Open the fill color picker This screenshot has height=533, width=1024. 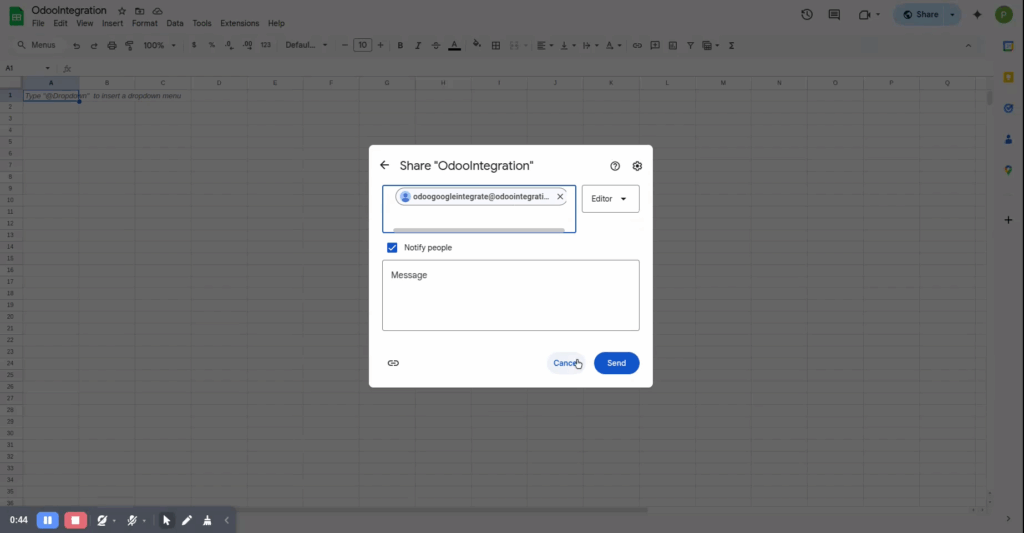point(477,45)
